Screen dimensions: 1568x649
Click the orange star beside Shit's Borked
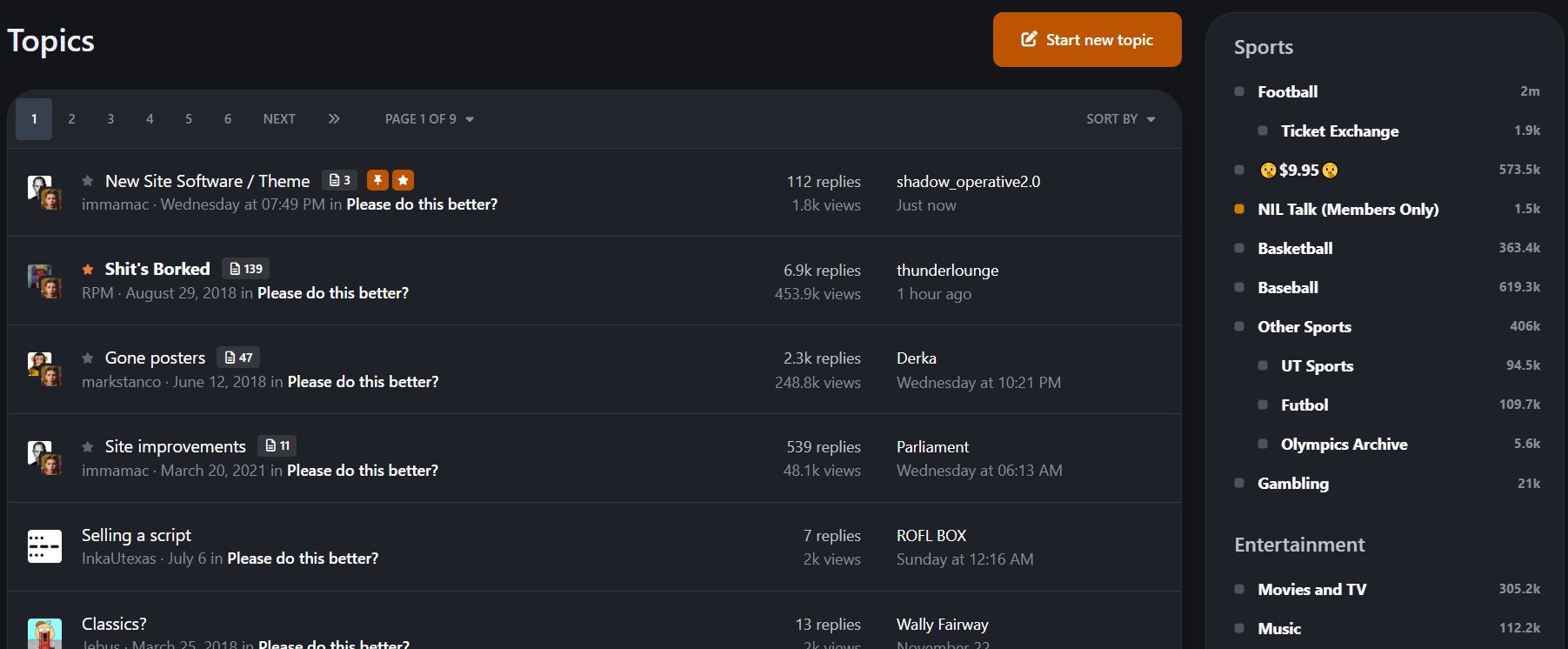coord(88,270)
